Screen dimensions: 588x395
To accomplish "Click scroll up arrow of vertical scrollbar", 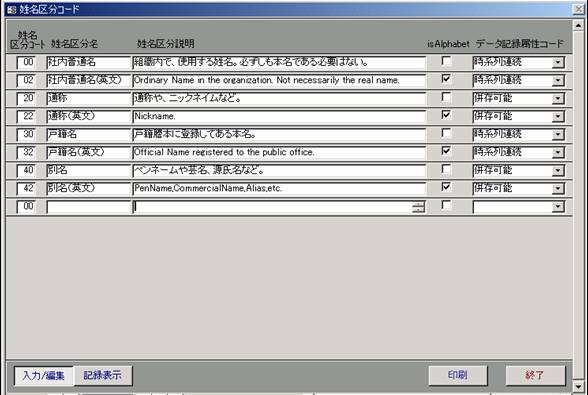I will pyautogui.click(x=579, y=26).
